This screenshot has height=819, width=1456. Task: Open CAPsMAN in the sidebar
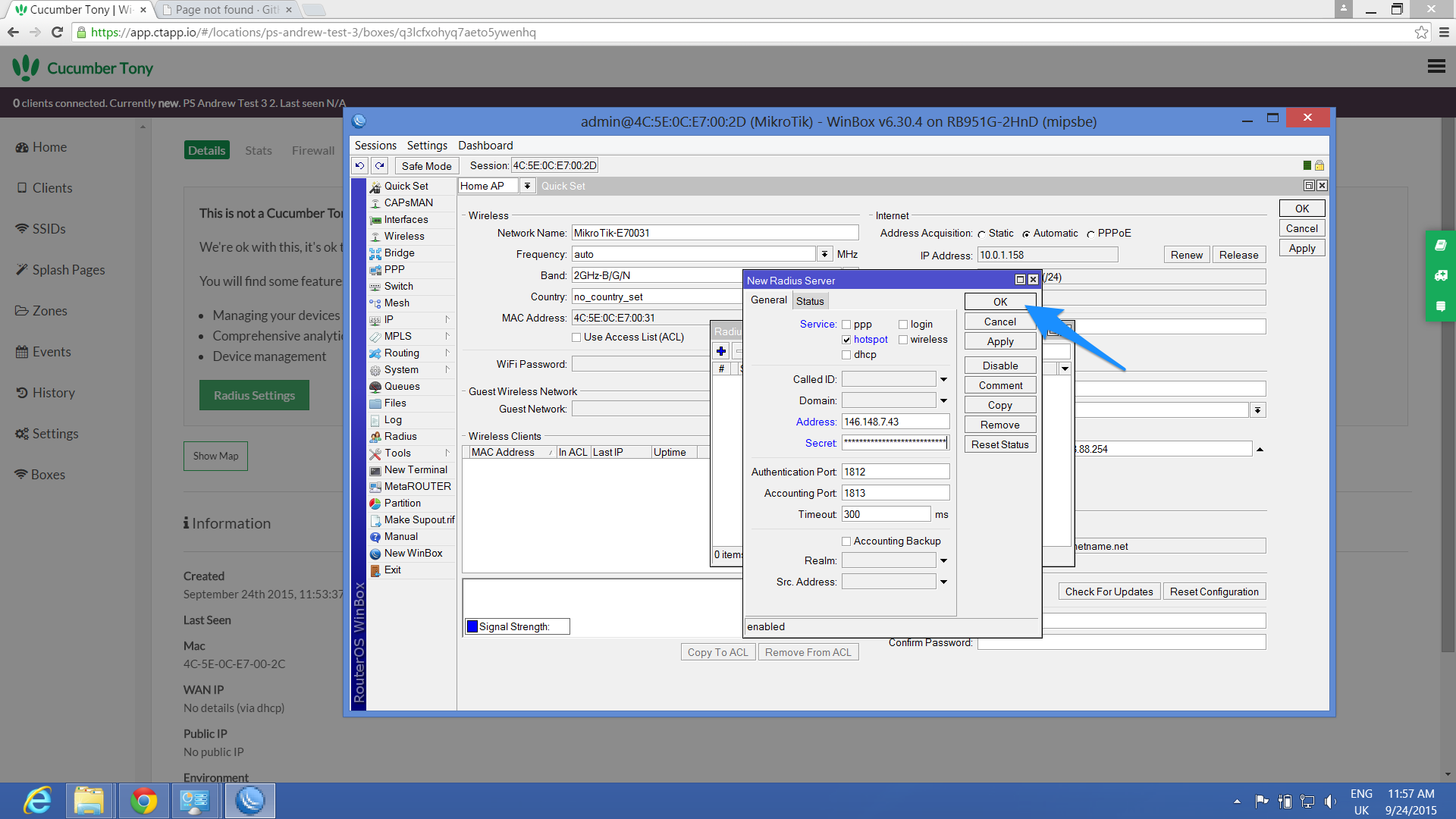pos(408,202)
